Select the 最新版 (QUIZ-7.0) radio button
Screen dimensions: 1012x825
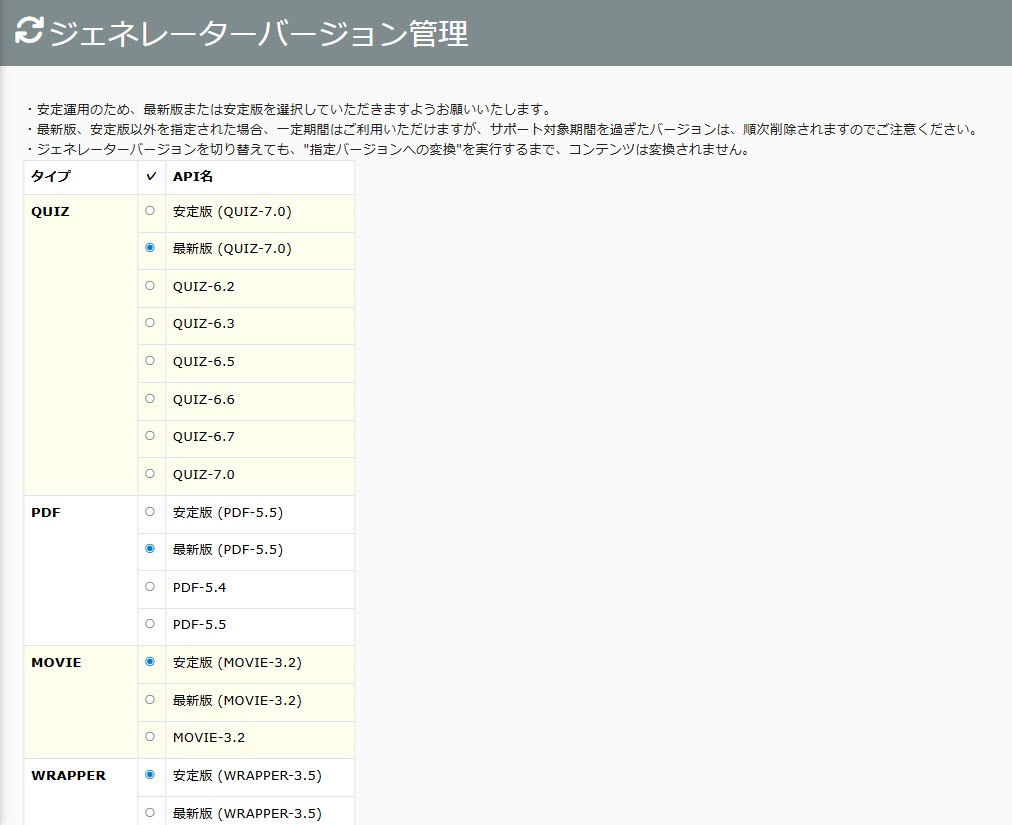click(150, 248)
